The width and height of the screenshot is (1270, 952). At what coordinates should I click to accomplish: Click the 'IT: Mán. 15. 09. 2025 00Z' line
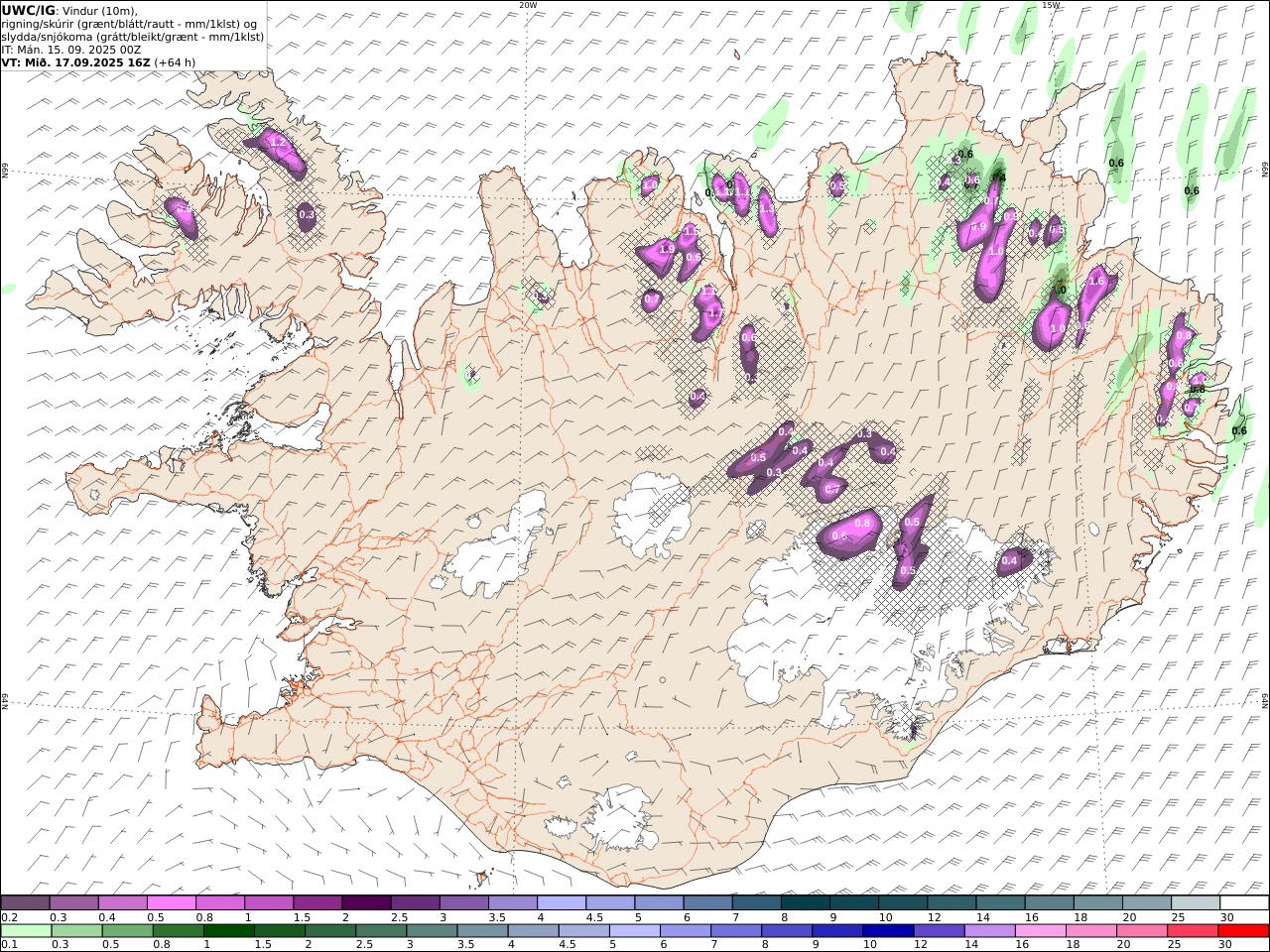coord(71,49)
